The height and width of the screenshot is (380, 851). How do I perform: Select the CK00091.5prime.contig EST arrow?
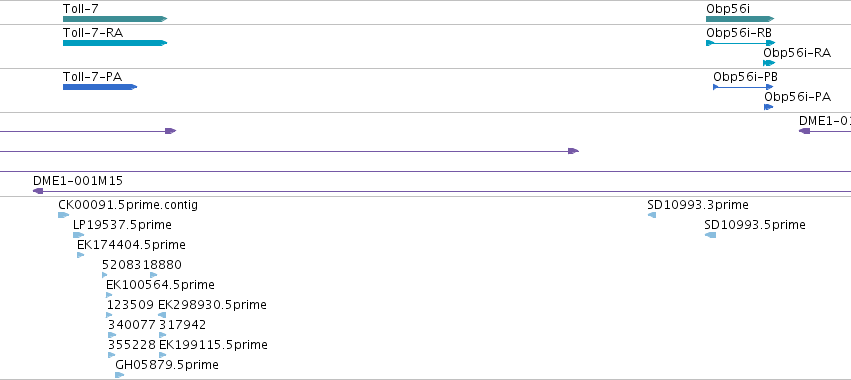(63, 215)
